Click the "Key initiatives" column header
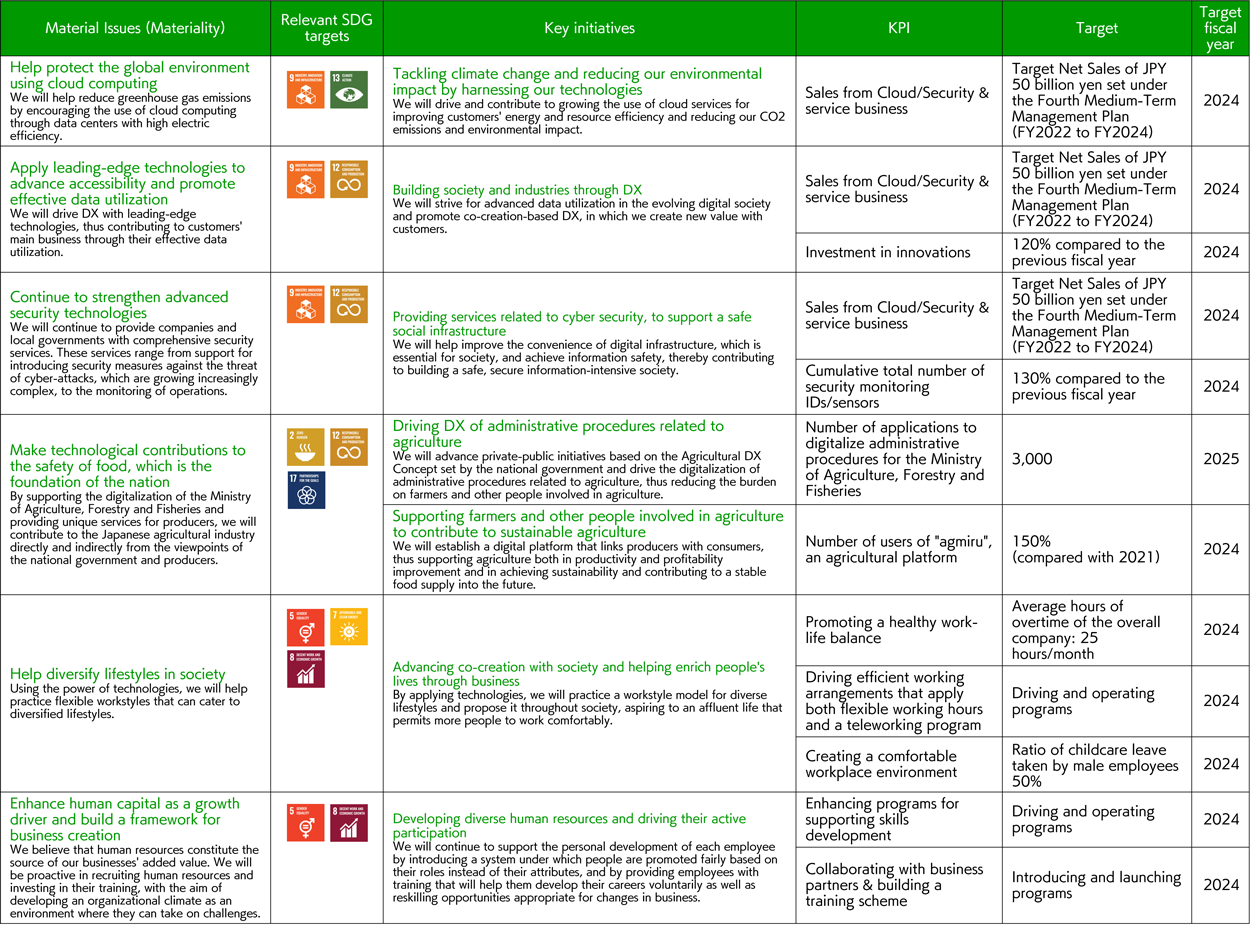Image resolution: width=1250 pixels, height=926 pixels. click(590, 28)
